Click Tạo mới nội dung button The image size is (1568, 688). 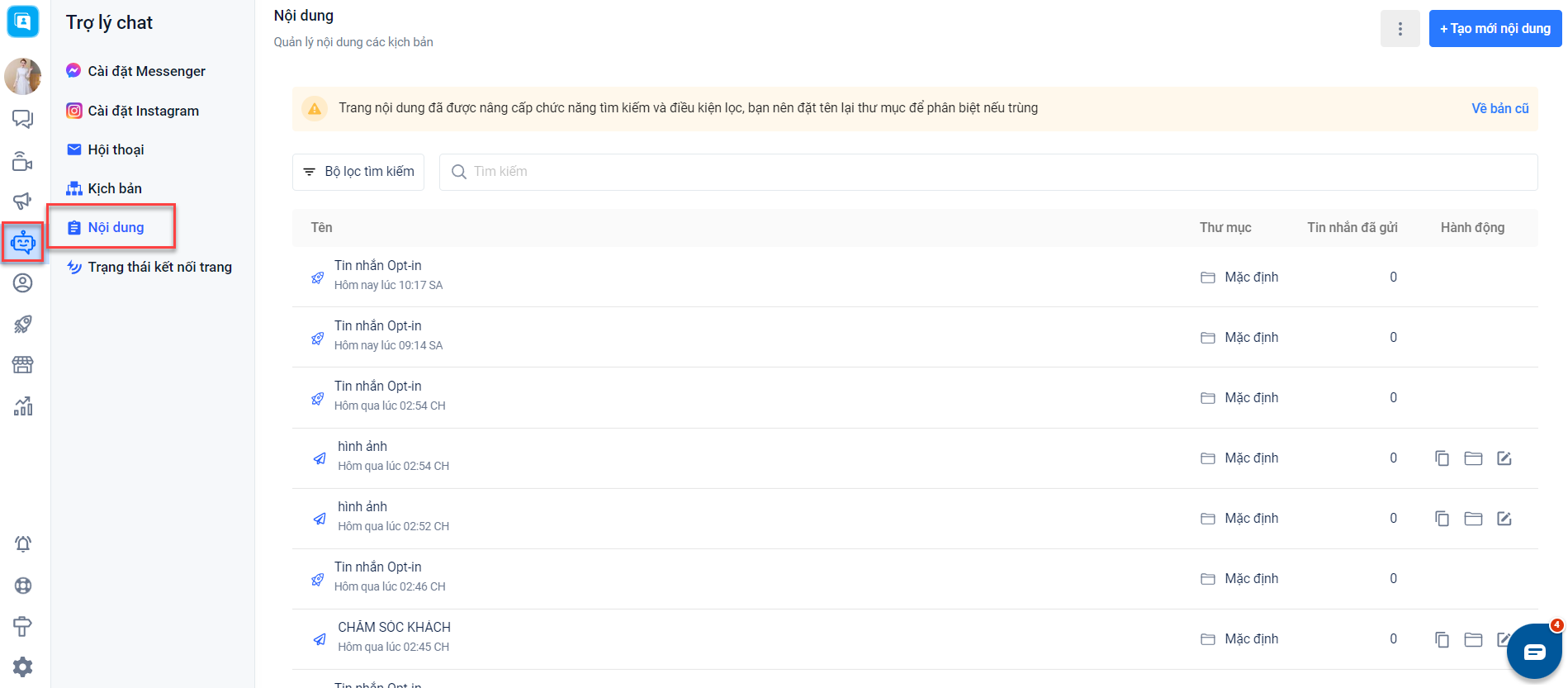1495,29
